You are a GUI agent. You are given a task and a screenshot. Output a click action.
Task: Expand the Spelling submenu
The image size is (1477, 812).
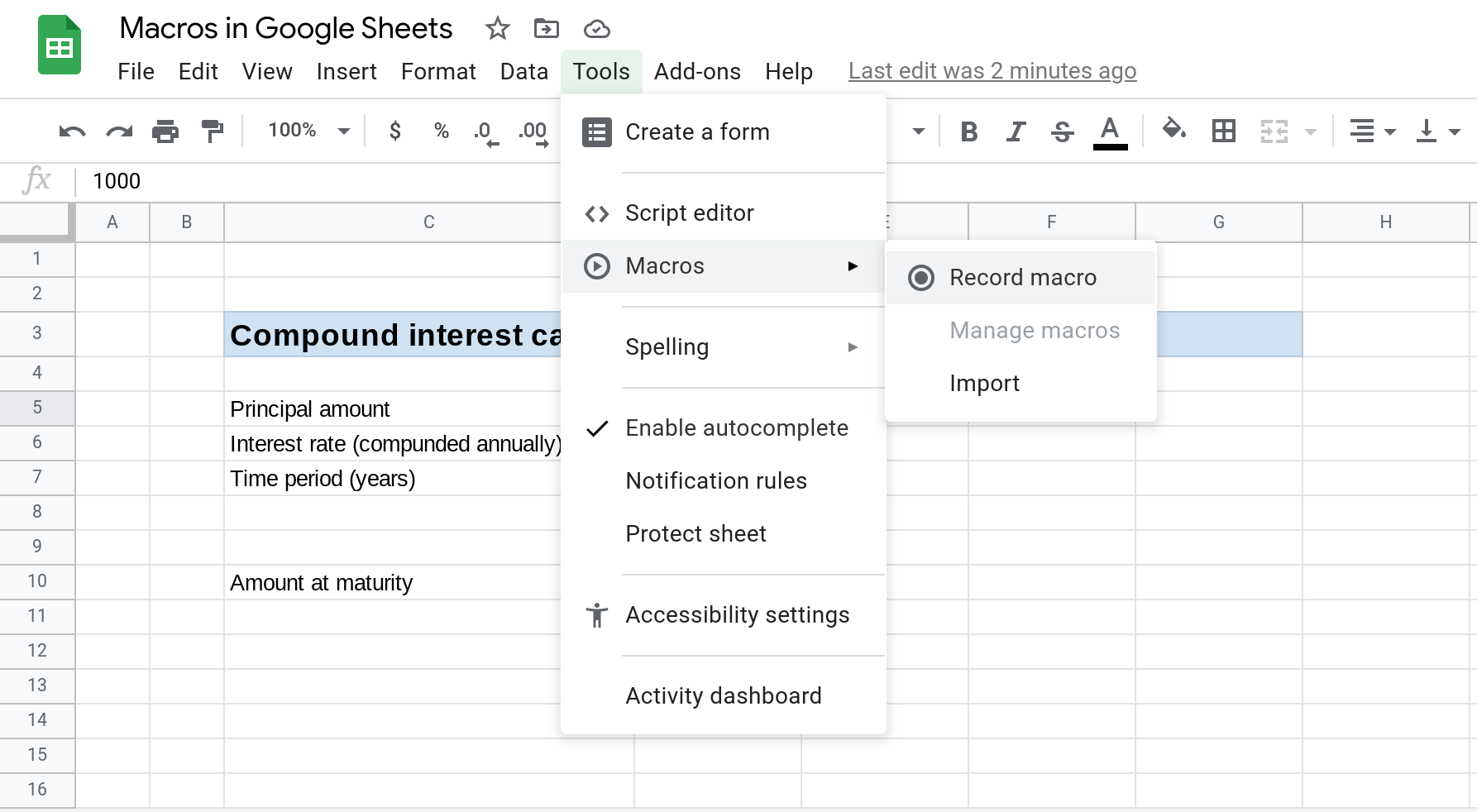click(x=724, y=347)
